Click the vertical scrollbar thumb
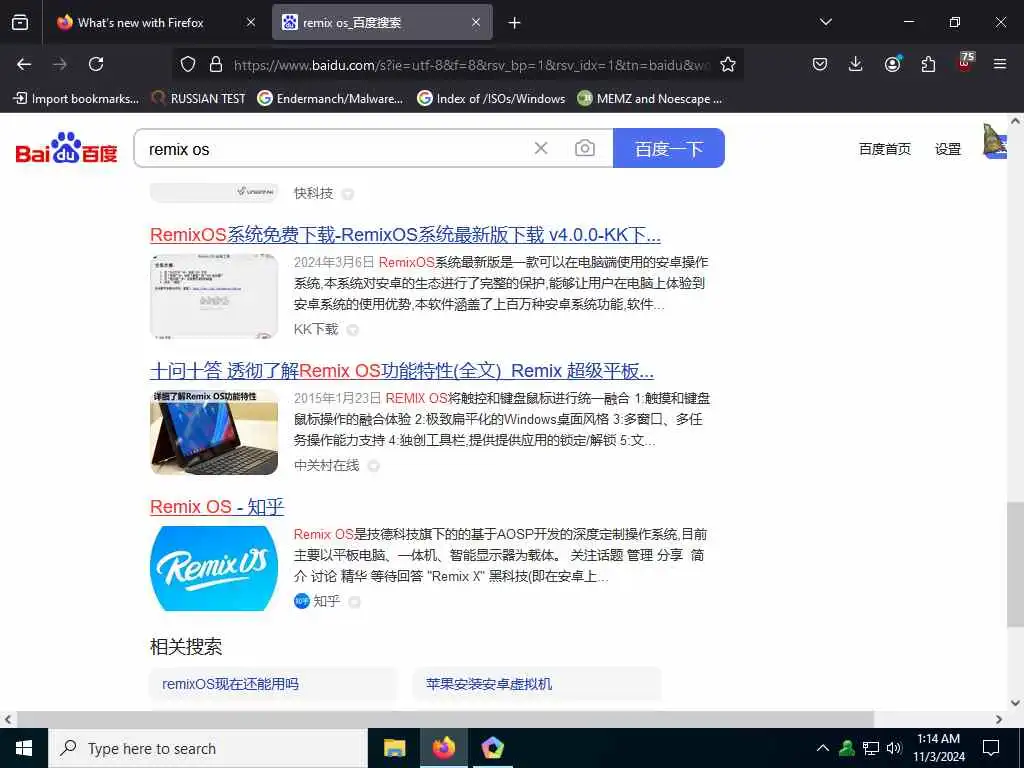This screenshot has width=1024, height=768. coord(1016,564)
